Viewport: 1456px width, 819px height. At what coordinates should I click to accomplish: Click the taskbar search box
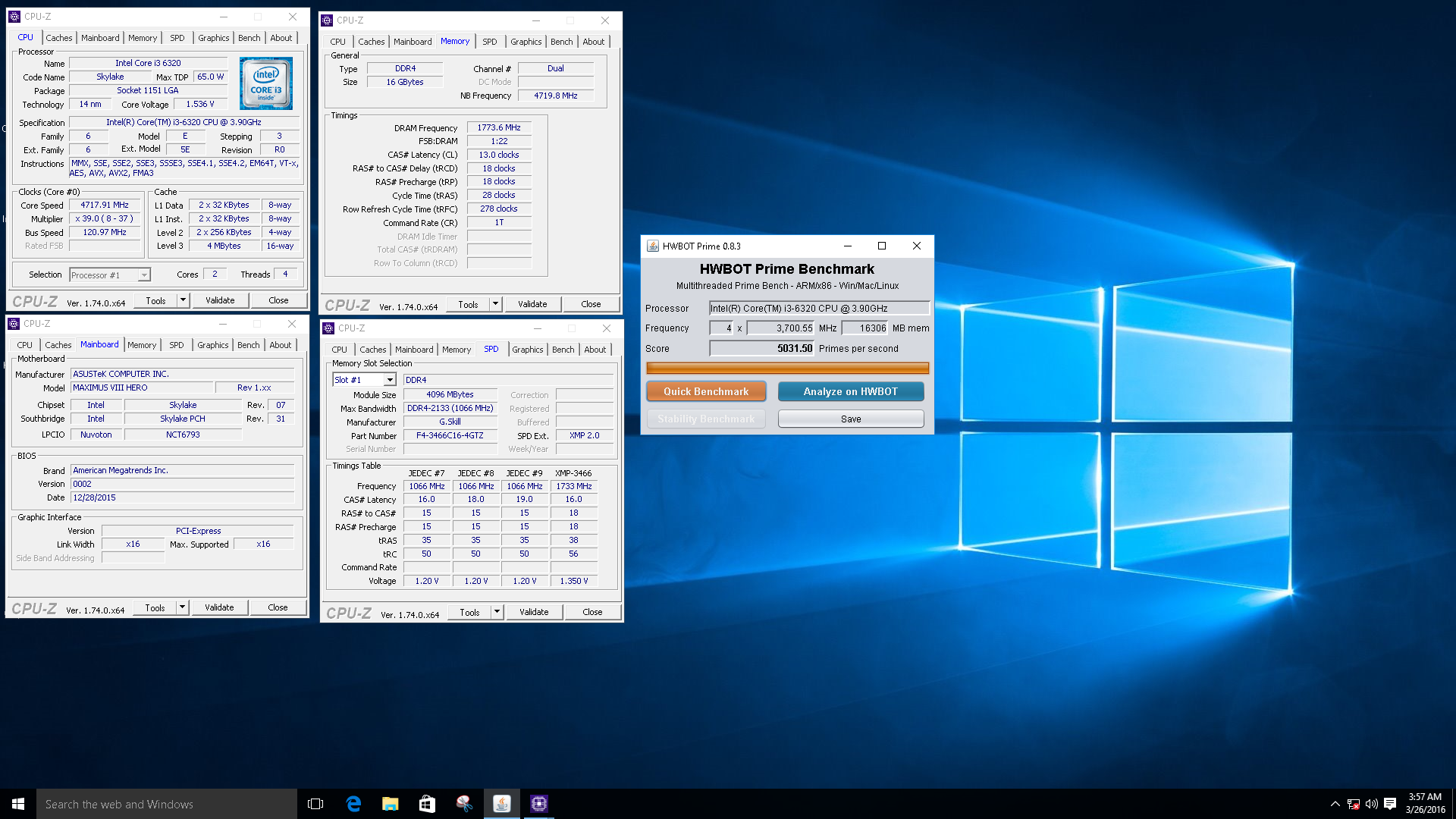pyautogui.click(x=167, y=804)
